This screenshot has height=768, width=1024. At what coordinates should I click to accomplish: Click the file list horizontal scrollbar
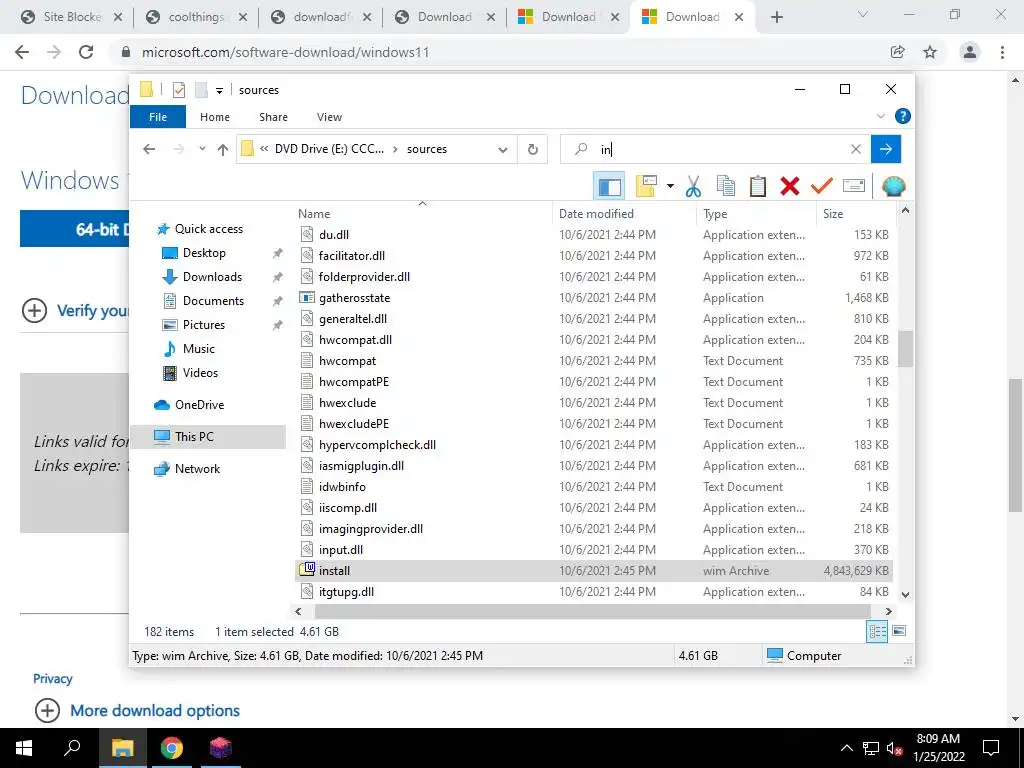(x=592, y=611)
